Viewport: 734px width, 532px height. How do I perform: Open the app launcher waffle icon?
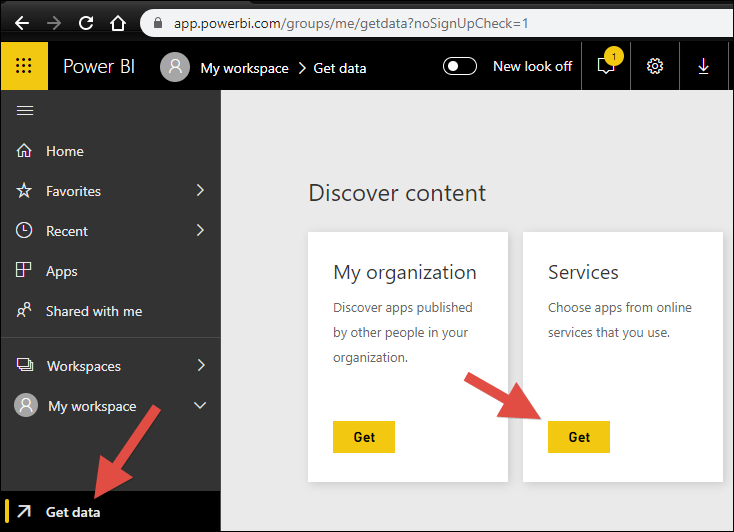tap(24, 67)
